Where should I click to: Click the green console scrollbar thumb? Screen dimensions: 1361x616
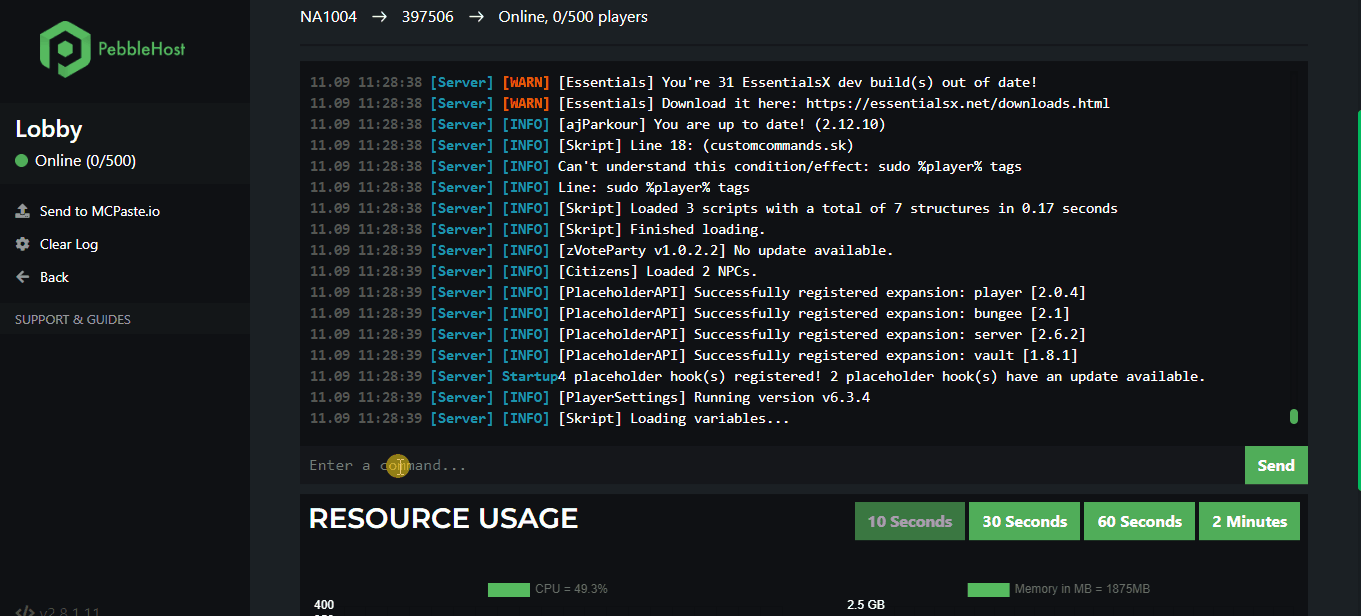coord(1293,416)
